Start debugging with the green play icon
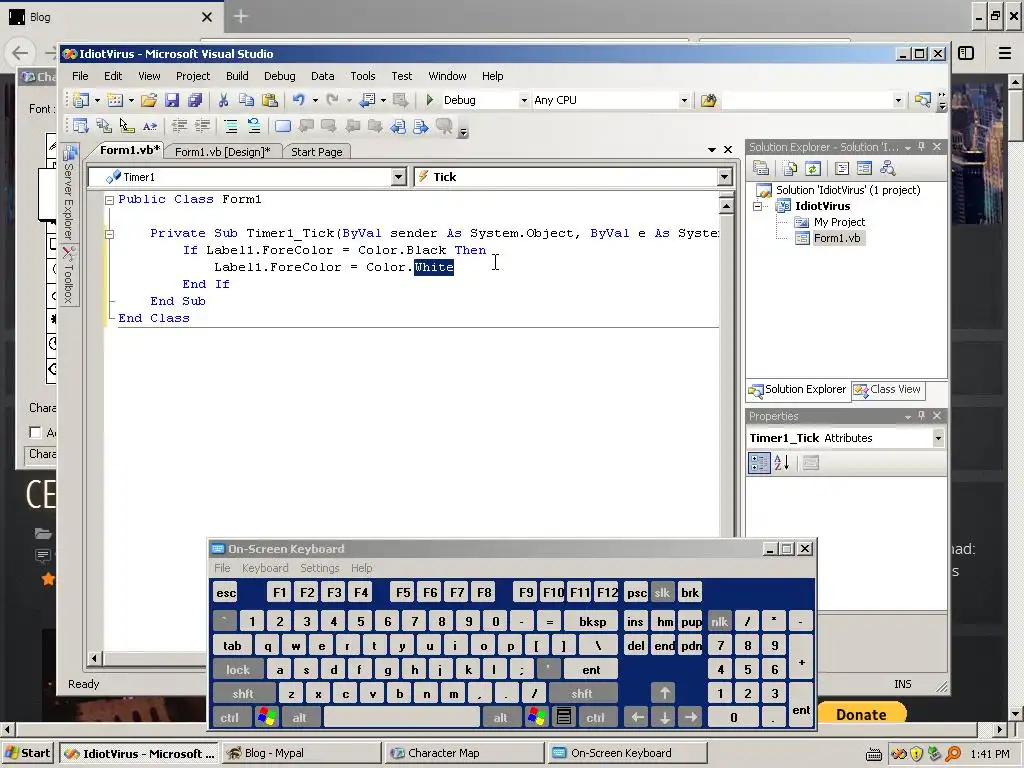The height and width of the screenshot is (768, 1024). 429,100
